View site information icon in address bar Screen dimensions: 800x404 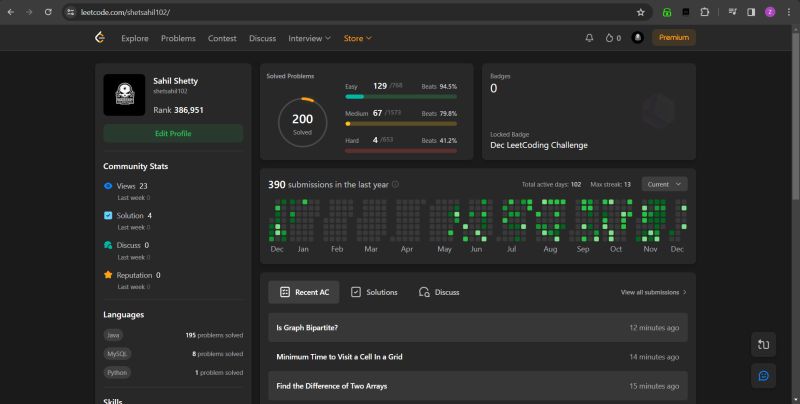click(x=71, y=12)
